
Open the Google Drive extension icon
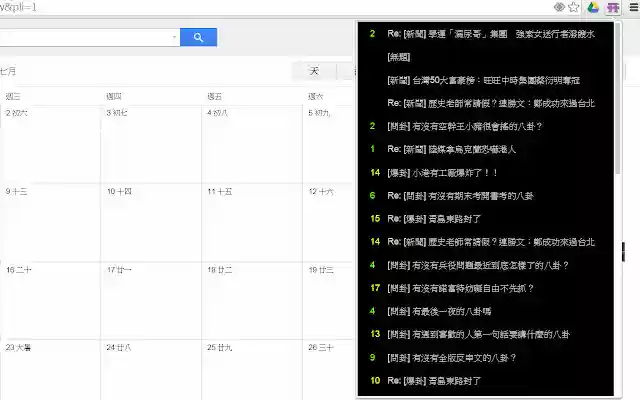[593, 7]
